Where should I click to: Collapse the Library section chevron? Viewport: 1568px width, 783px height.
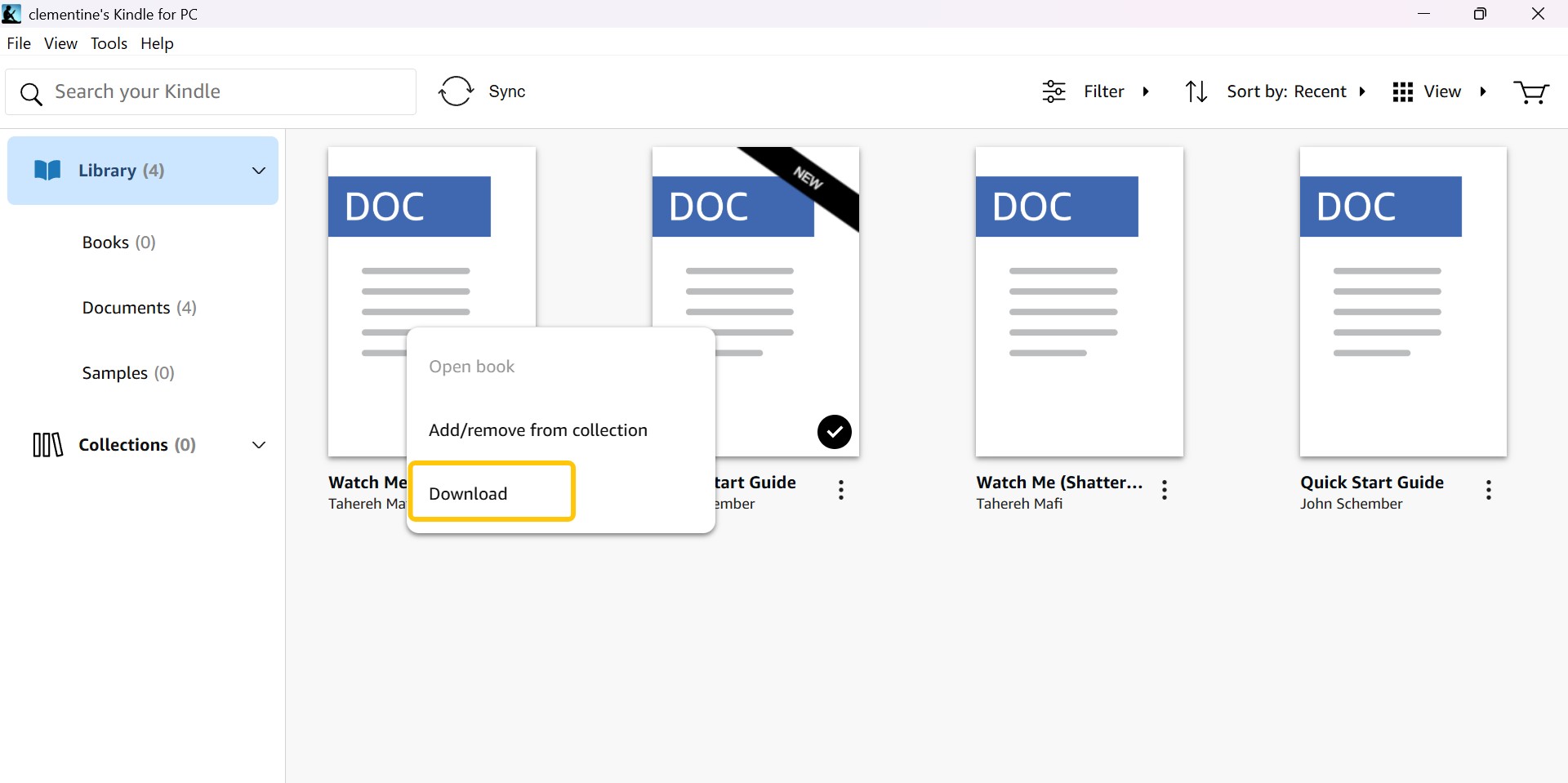[x=258, y=171]
